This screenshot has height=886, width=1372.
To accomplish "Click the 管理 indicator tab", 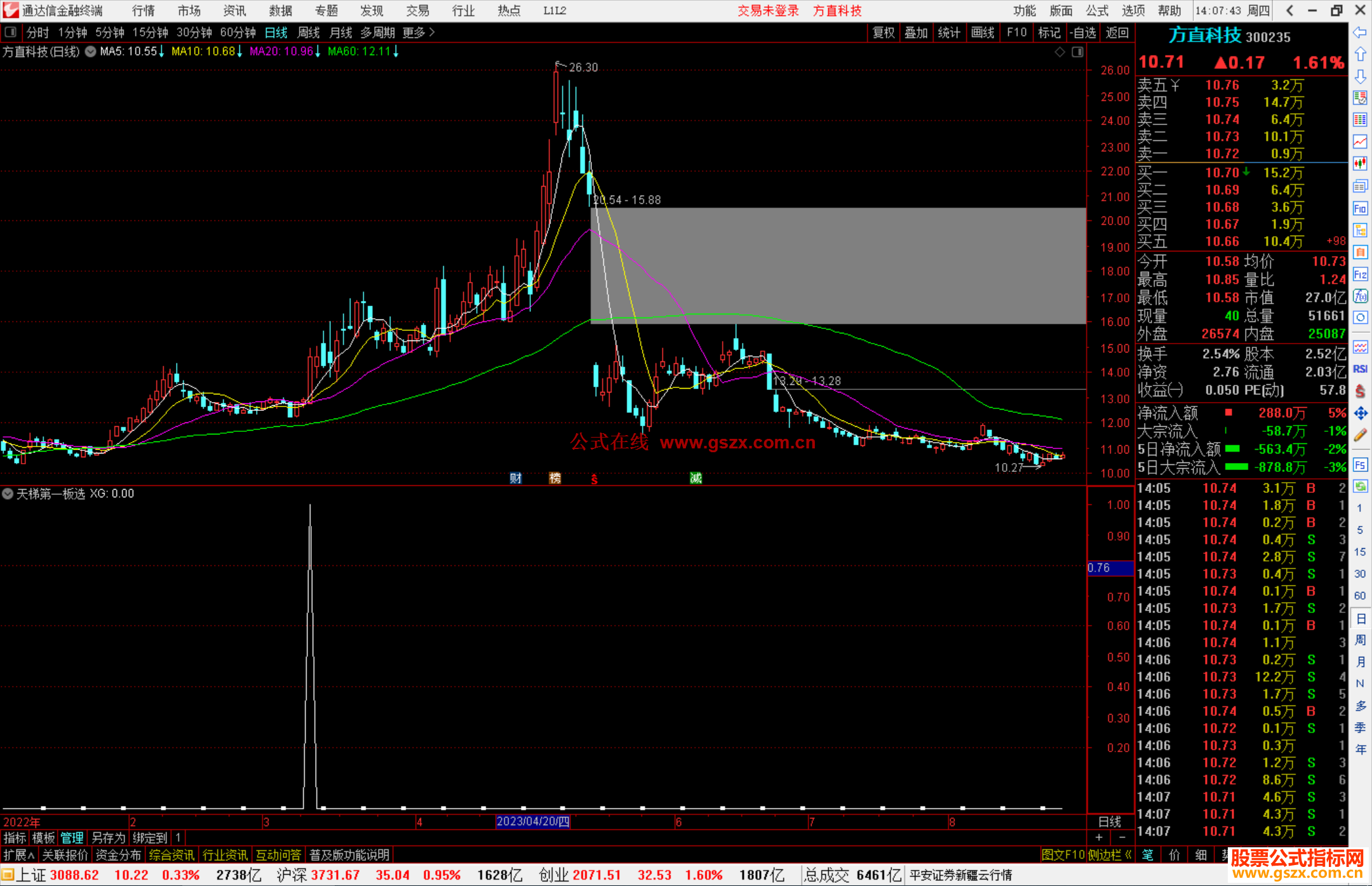I will pyautogui.click(x=72, y=838).
